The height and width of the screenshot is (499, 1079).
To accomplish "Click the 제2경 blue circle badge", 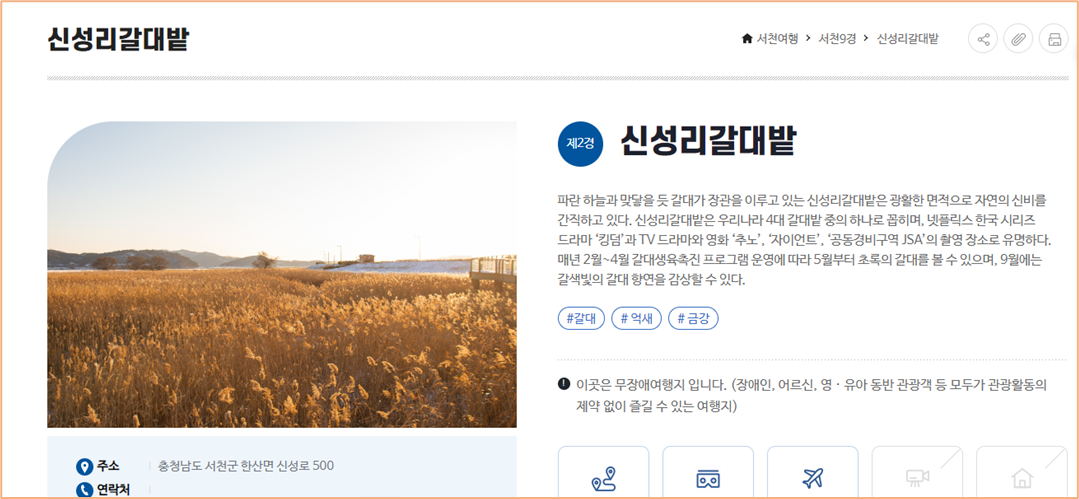I will (580, 144).
